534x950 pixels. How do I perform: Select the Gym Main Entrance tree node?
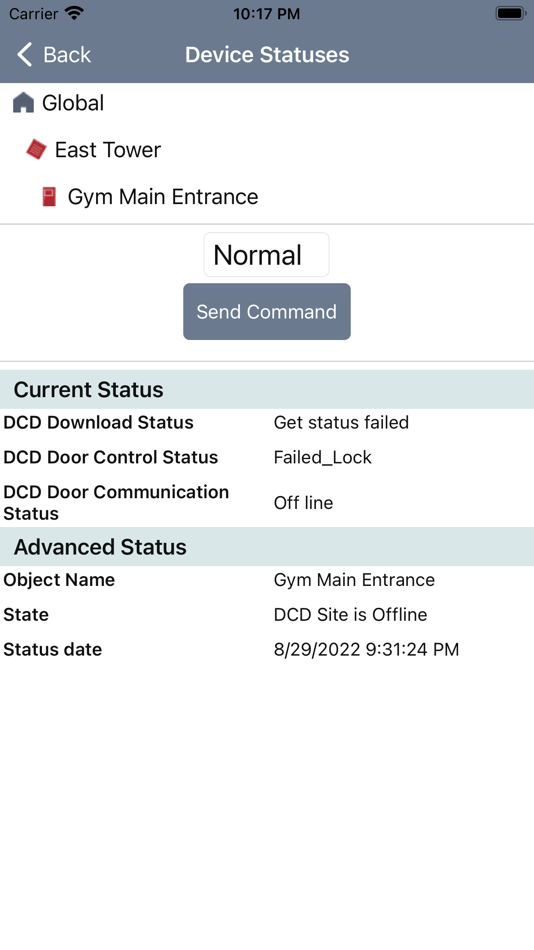(x=163, y=196)
